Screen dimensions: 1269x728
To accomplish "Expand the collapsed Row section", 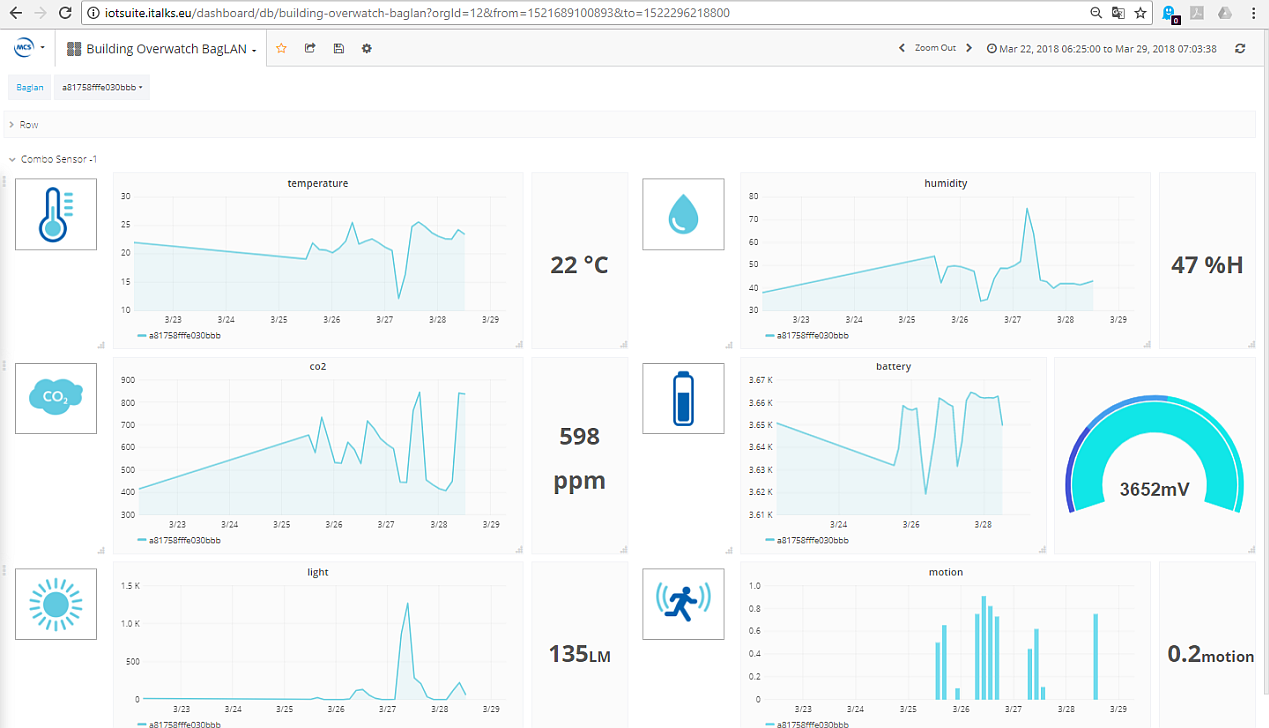I will coord(29,125).
